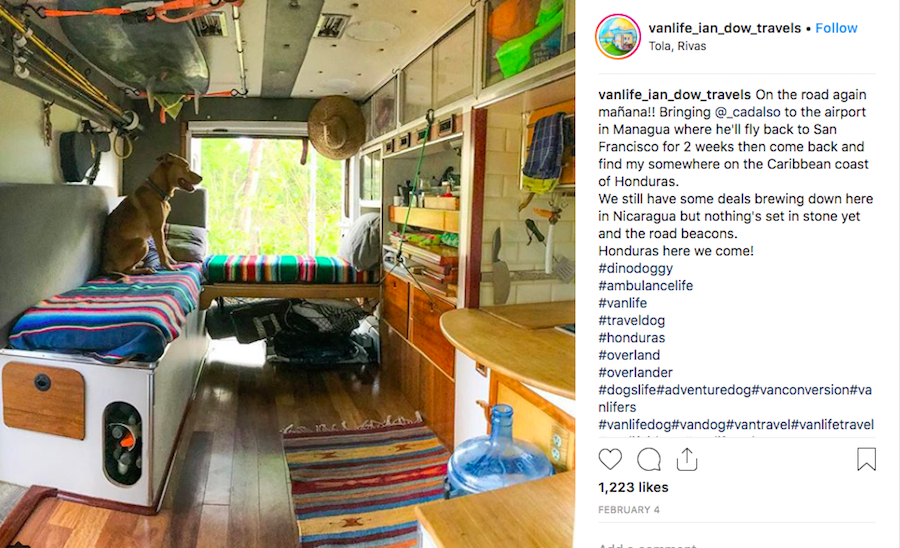View #overlander hashtag posts
Viewport: 900px width, 548px height.
635,372
